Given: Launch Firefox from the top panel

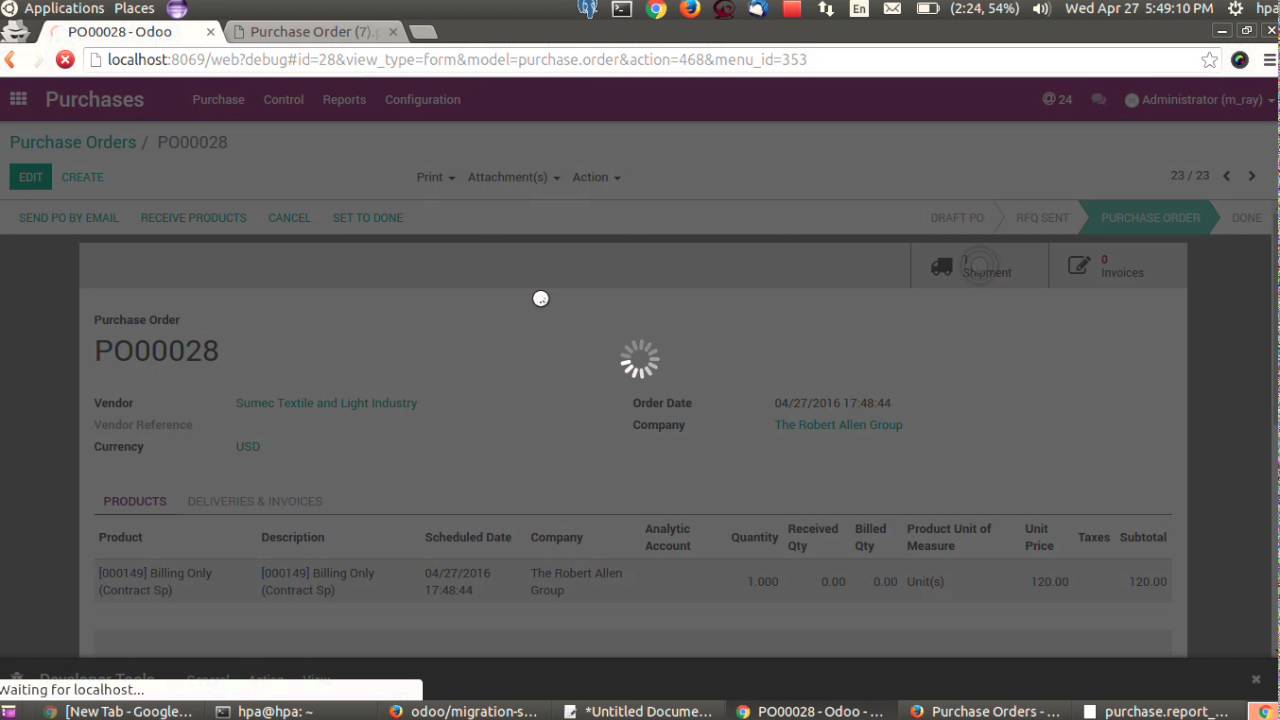Looking at the screenshot, I should click(x=690, y=9).
